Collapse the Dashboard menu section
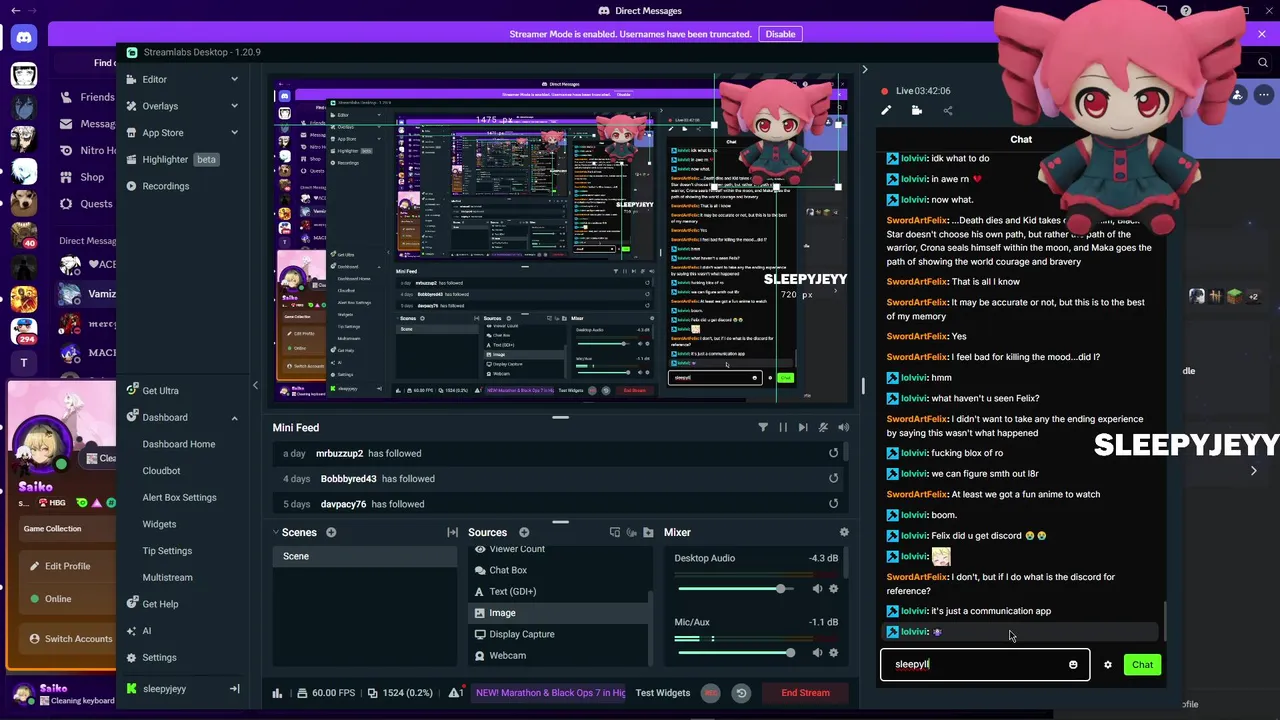Viewport: 1280px width, 720px height. (234, 418)
